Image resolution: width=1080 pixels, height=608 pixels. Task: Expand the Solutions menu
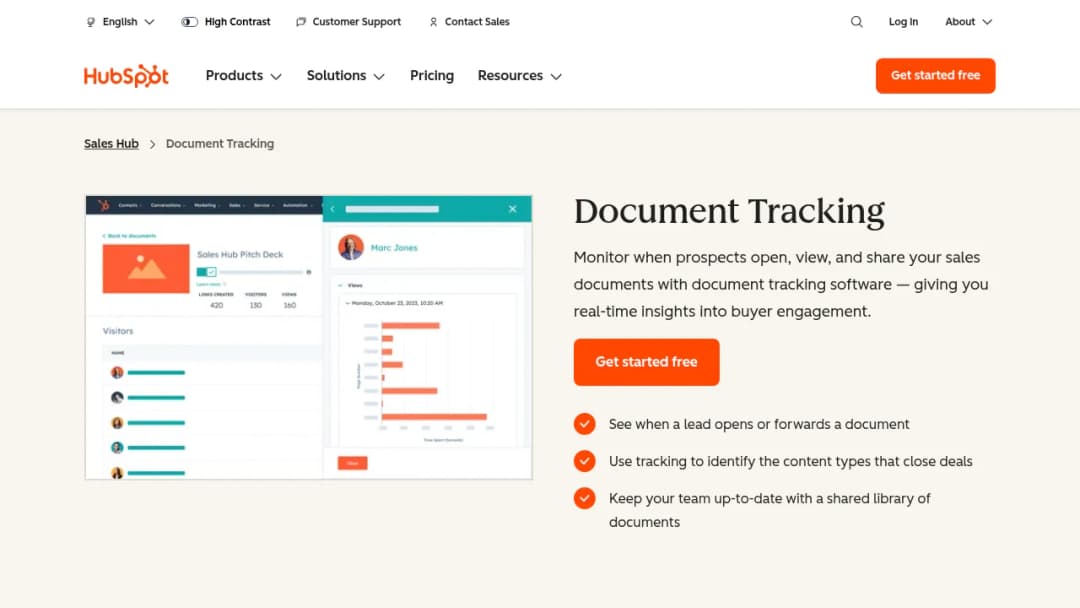(345, 76)
